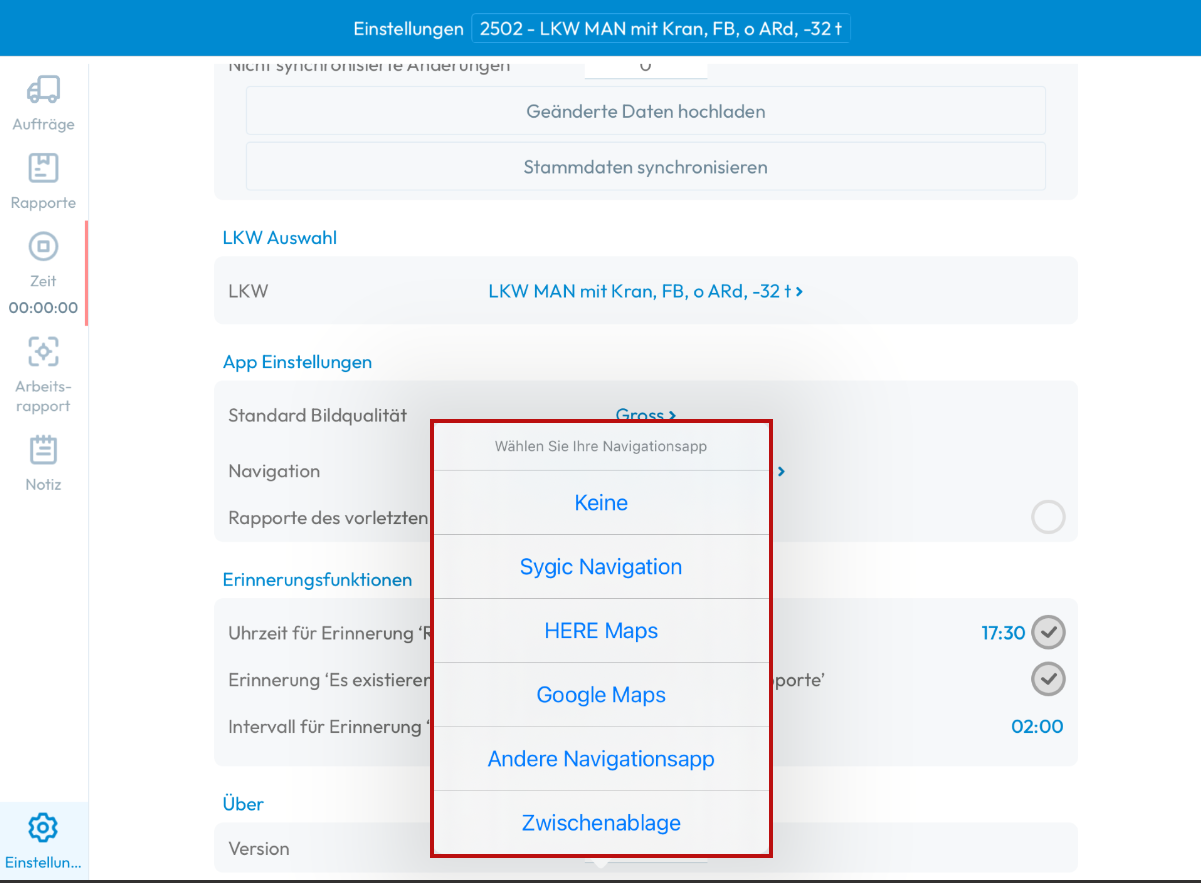Click Geänderte Daten hochladen button
Screen dimensions: 1201x883
pos(646,111)
